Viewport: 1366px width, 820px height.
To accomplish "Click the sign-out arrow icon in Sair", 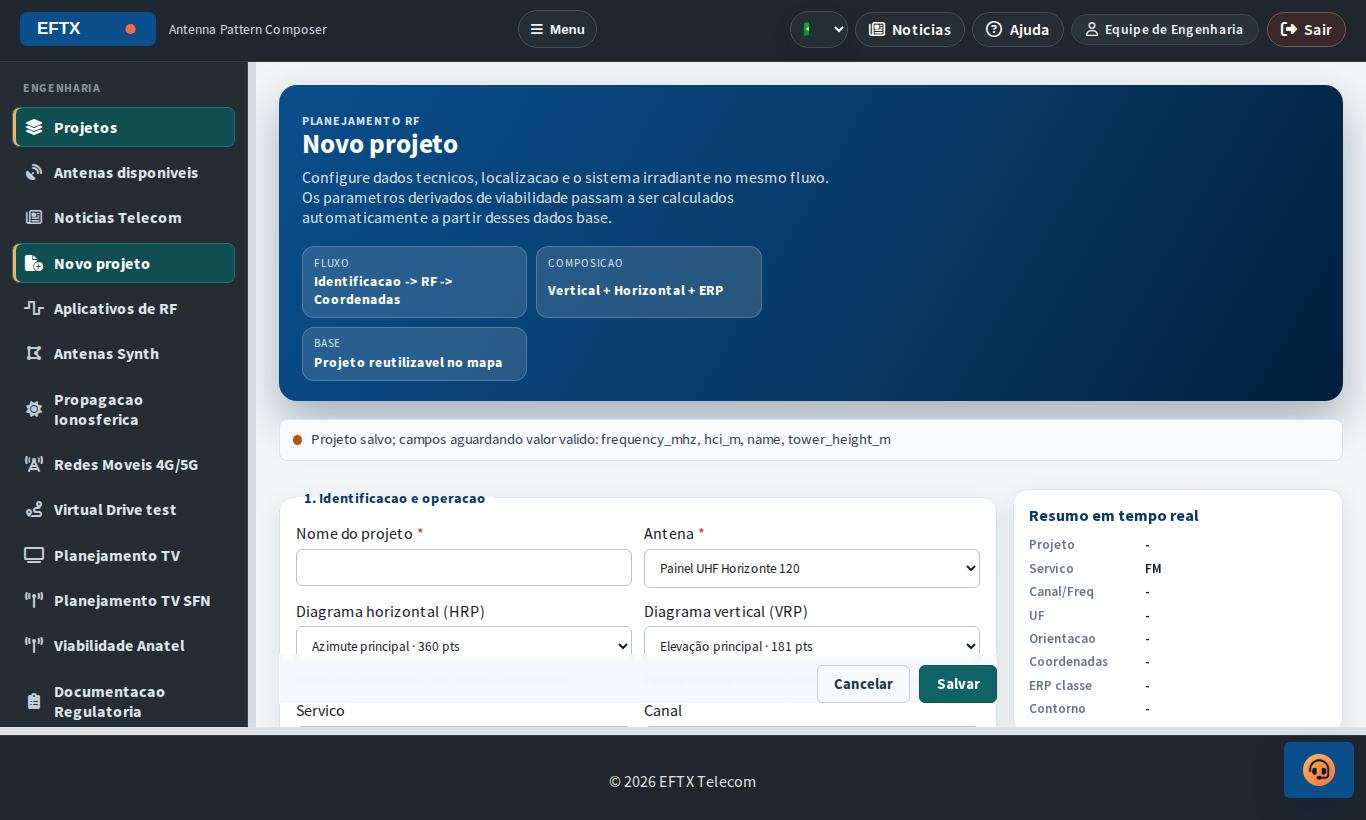I will click(1289, 29).
